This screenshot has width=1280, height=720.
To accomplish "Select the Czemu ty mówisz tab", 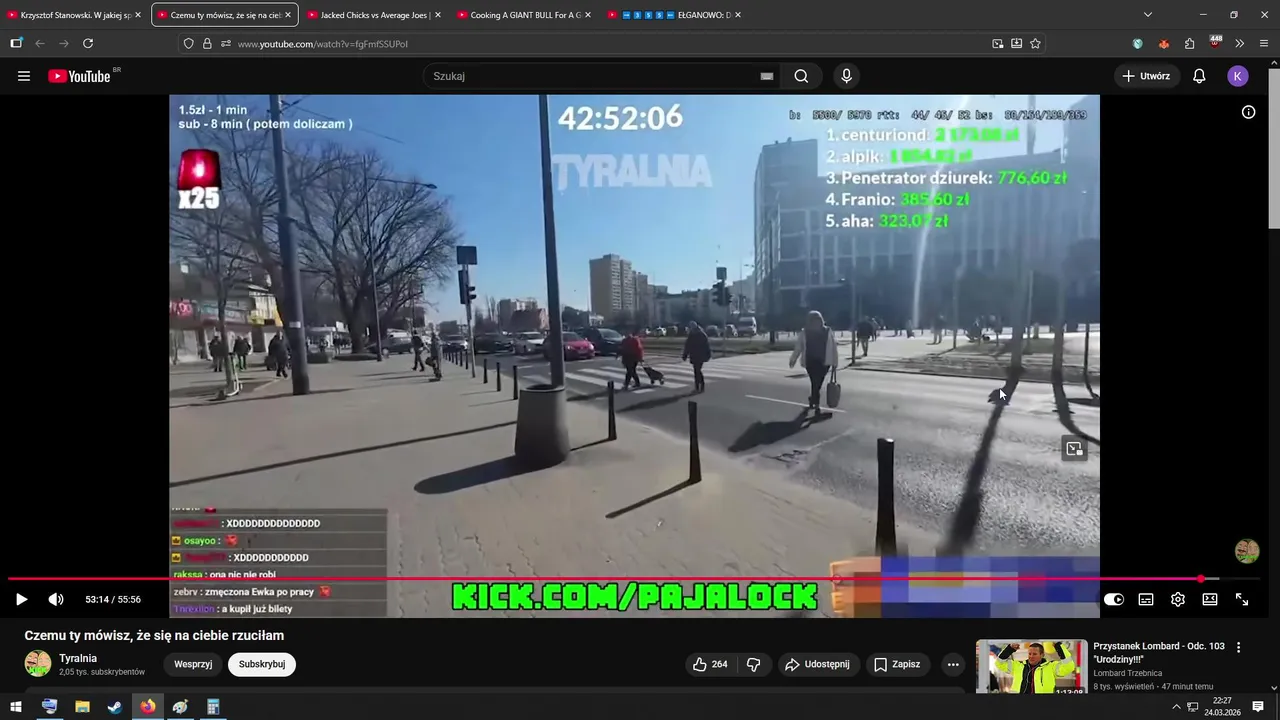I will [225, 15].
